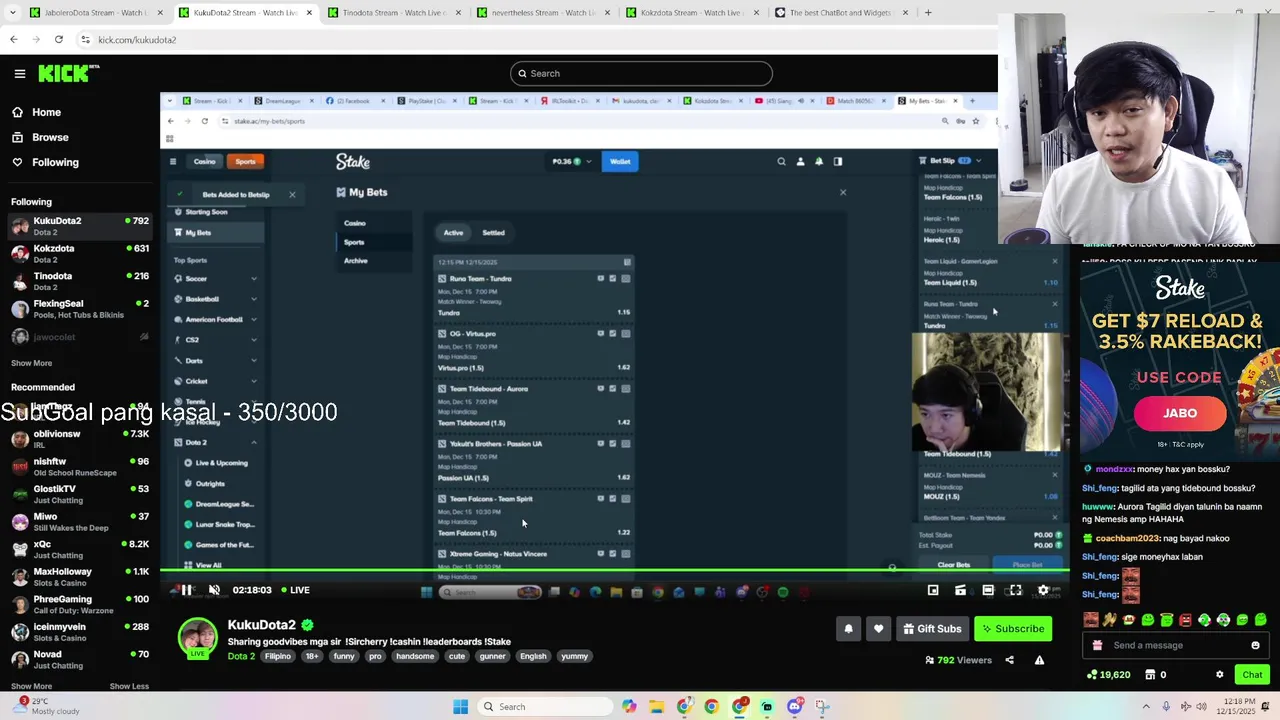Go to Home in sidebar

(46, 113)
